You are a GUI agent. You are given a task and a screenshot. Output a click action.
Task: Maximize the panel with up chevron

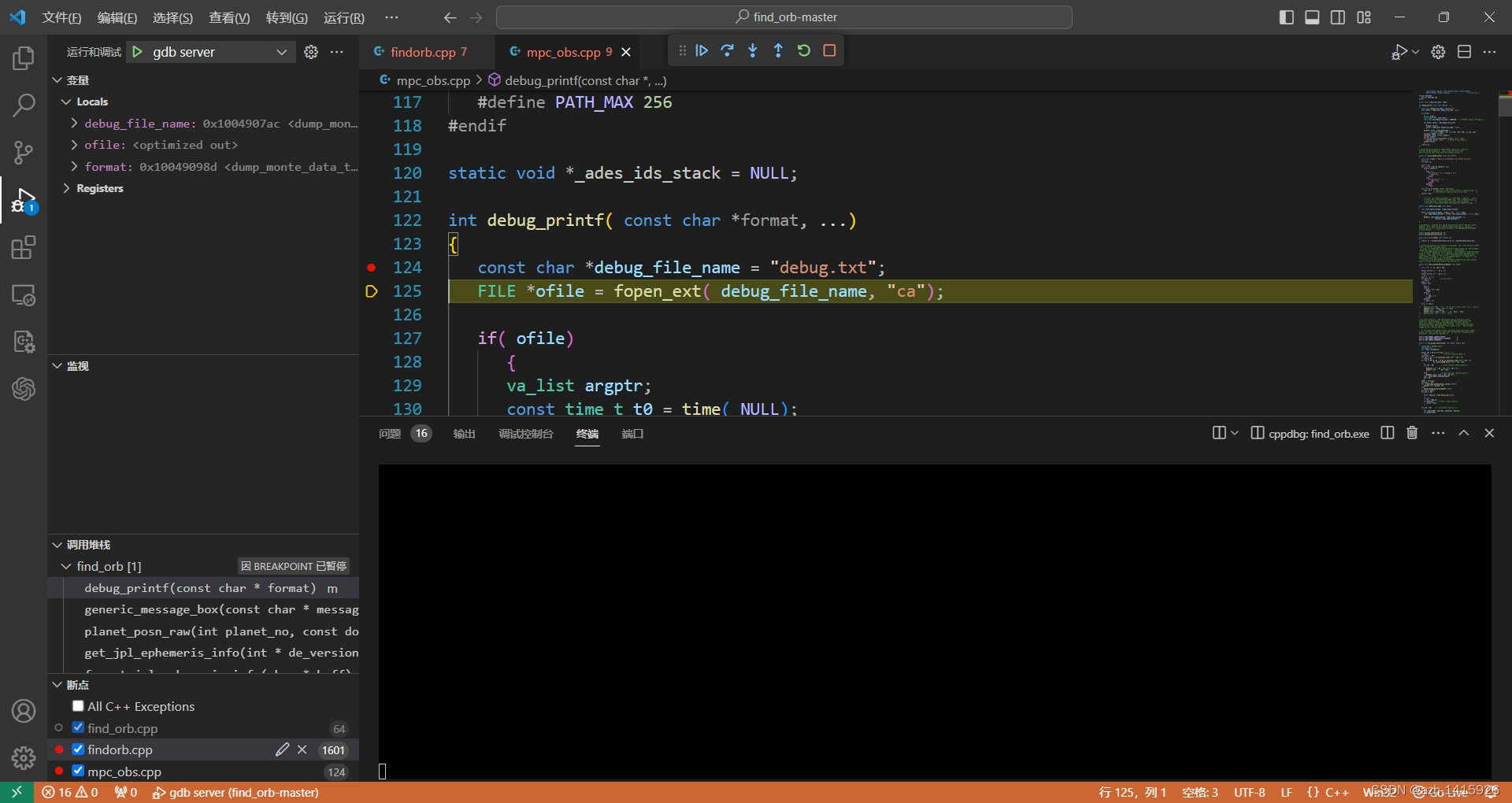click(x=1464, y=433)
